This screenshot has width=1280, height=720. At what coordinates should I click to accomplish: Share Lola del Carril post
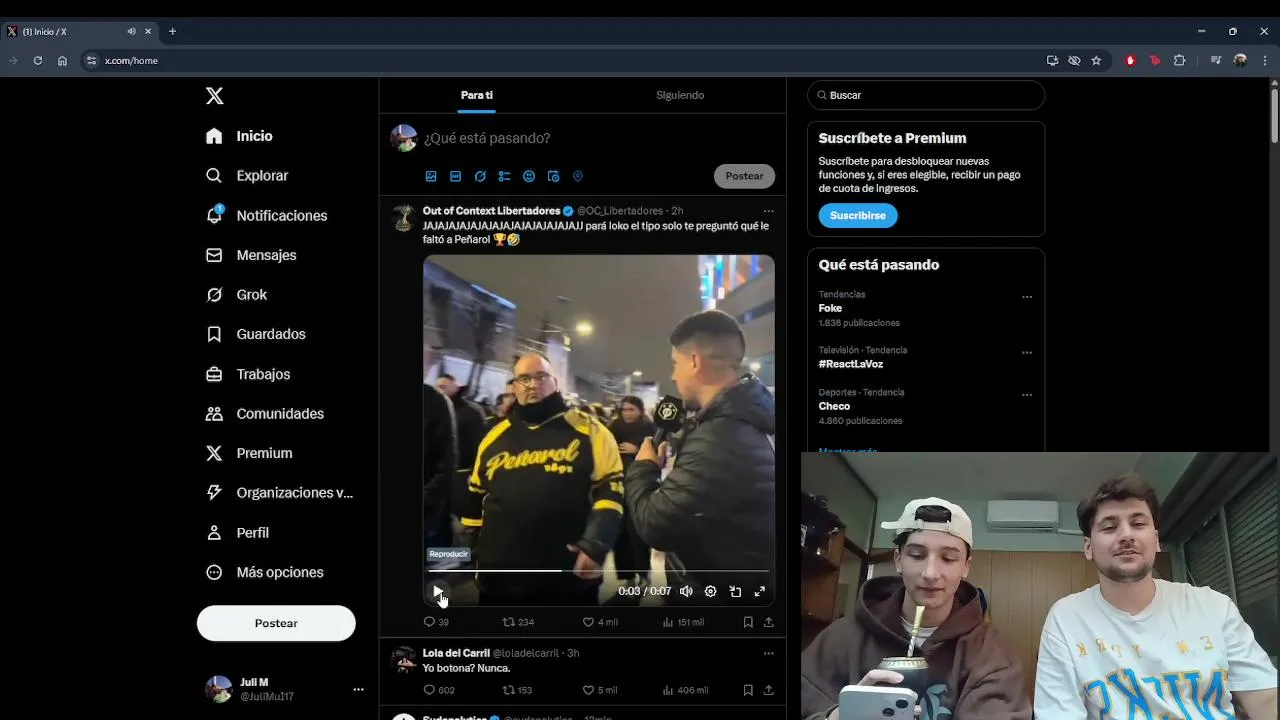tap(768, 690)
